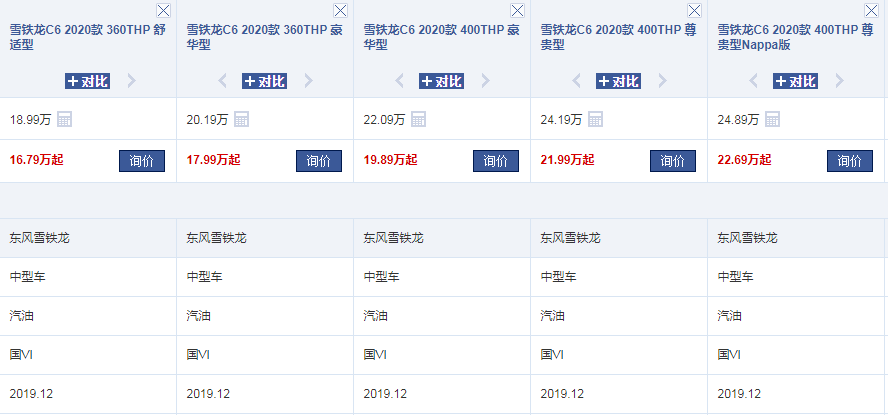888x415 pixels.
Task: Move the 400THP 豪华型 column right with its arrow
Action: point(486,81)
